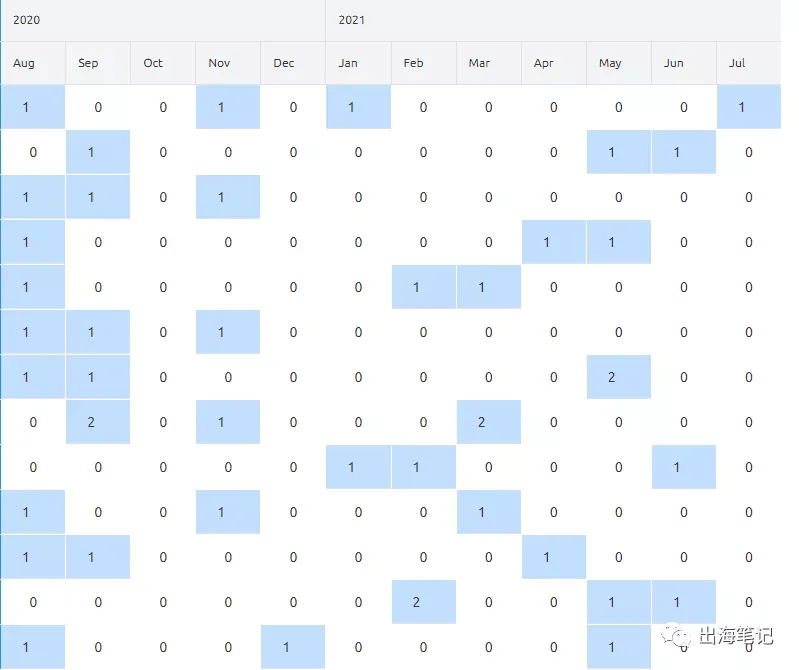Image resolution: width=799 pixels, height=670 pixels.
Task: Click the Jul cell in the first row
Action: click(749, 107)
